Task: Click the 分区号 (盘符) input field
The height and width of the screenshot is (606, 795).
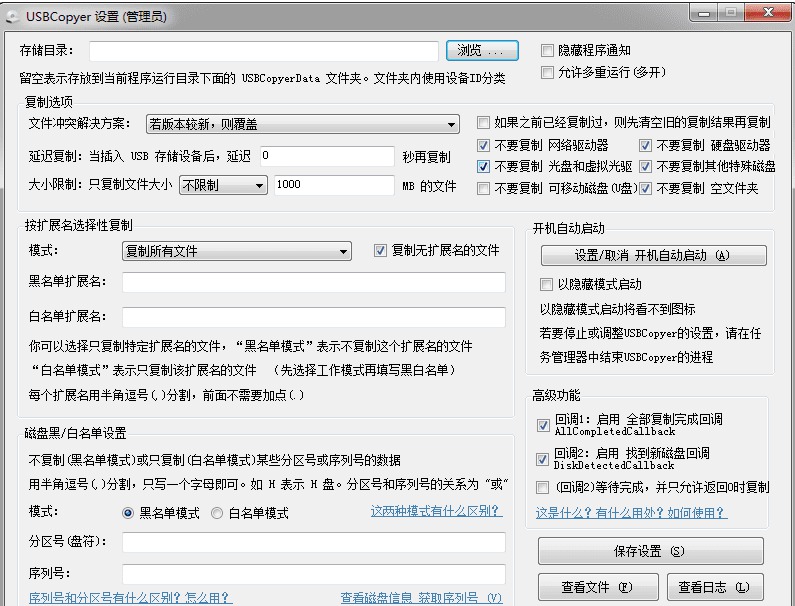Action: tap(314, 542)
